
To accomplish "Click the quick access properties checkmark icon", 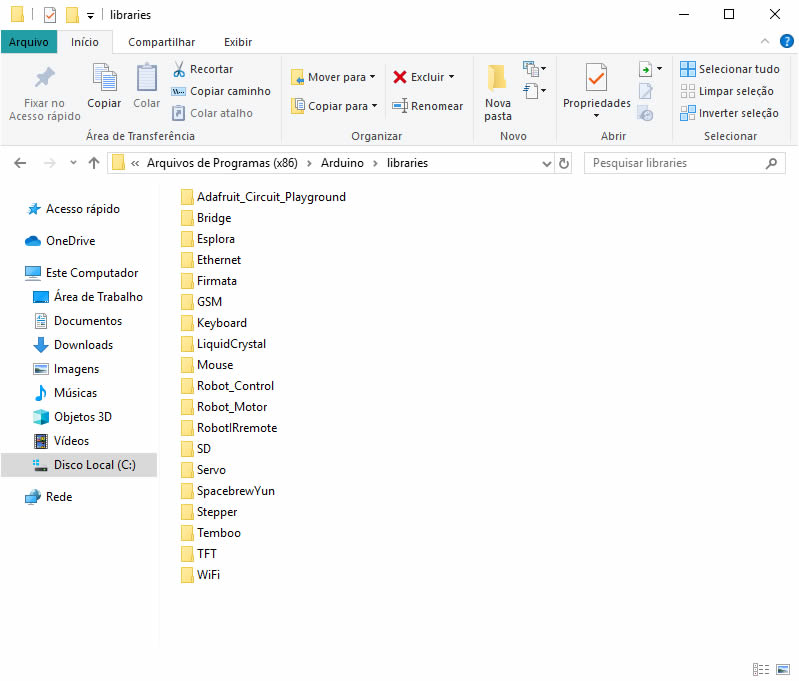I will click(x=50, y=15).
